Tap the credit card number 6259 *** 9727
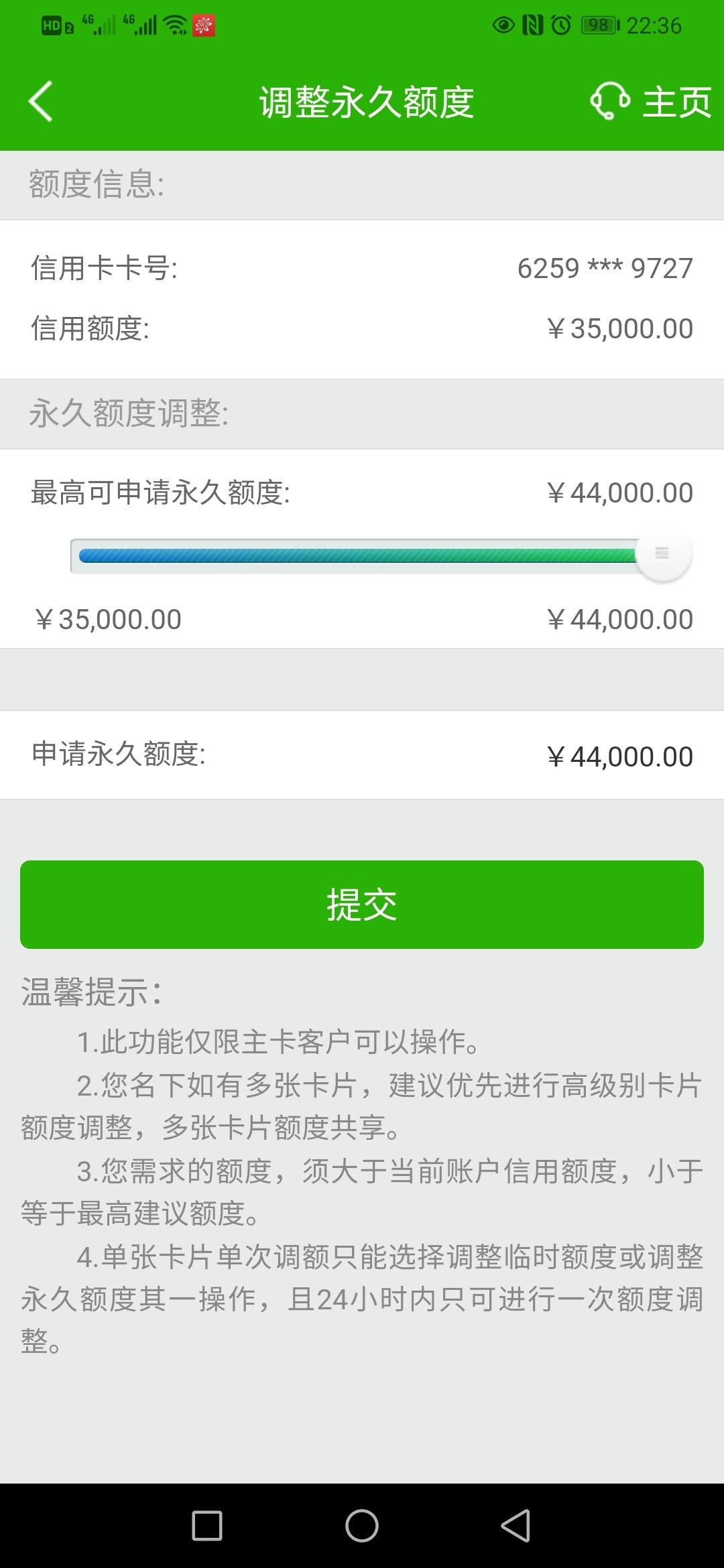This screenshot has width=724, height=1568. (605, 269)
